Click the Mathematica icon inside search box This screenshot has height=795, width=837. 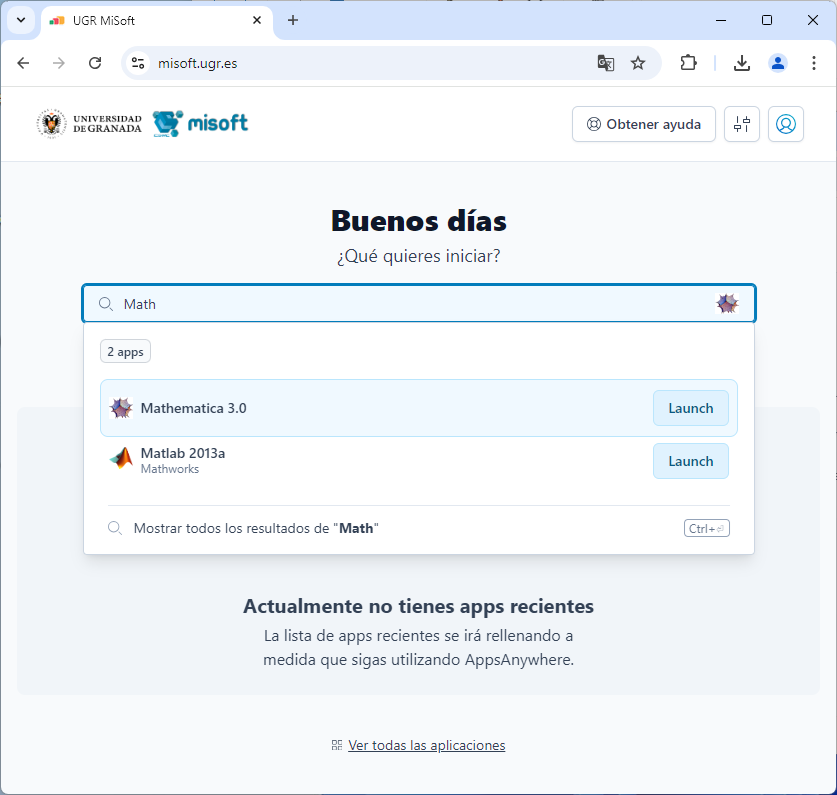[727, 303]
